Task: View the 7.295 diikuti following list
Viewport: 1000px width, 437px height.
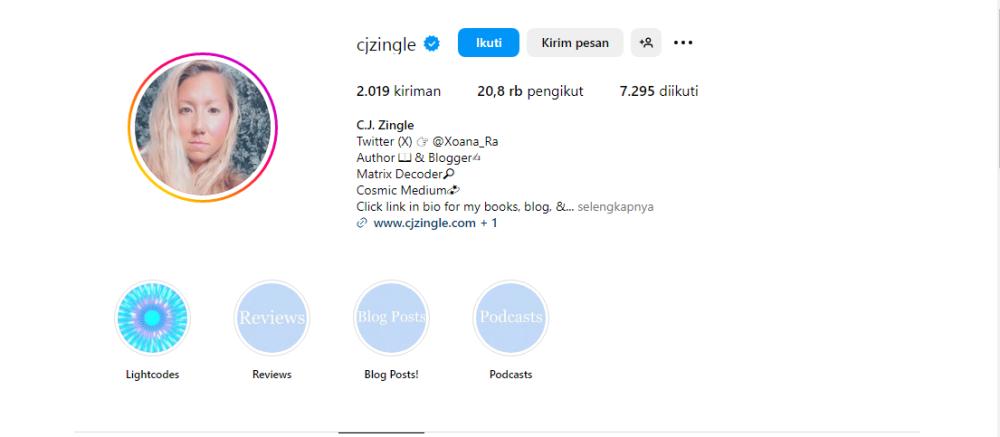Action: (x=659, y=91)
